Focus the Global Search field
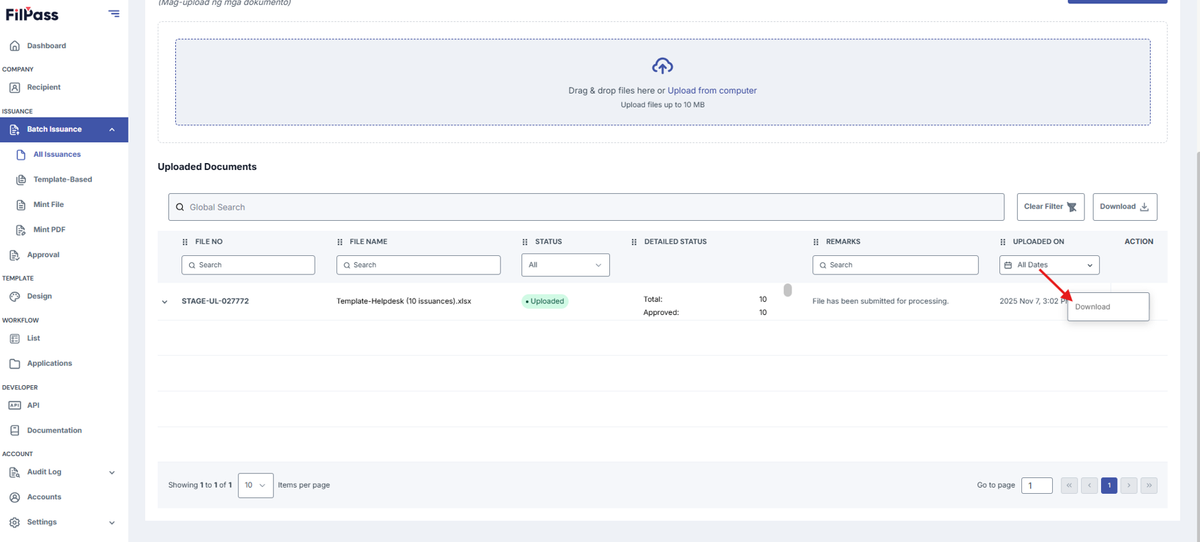The width and height of the screenshot is (1200, 542). (586, 207)
